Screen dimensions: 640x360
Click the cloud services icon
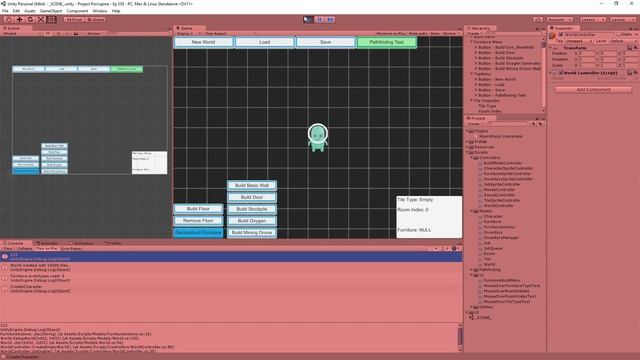pos(538,20)
